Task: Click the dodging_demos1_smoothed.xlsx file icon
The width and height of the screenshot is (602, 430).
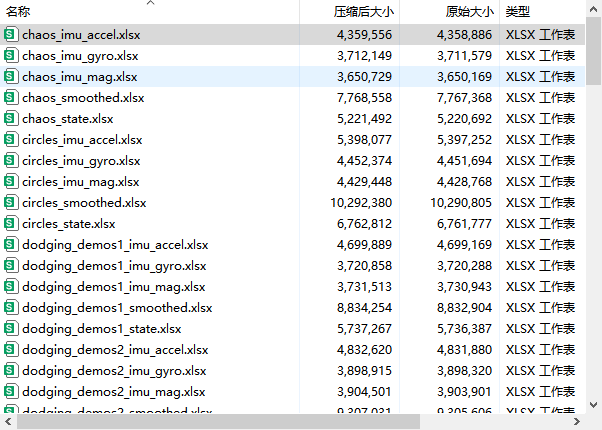Action: (x=11, y=308)
